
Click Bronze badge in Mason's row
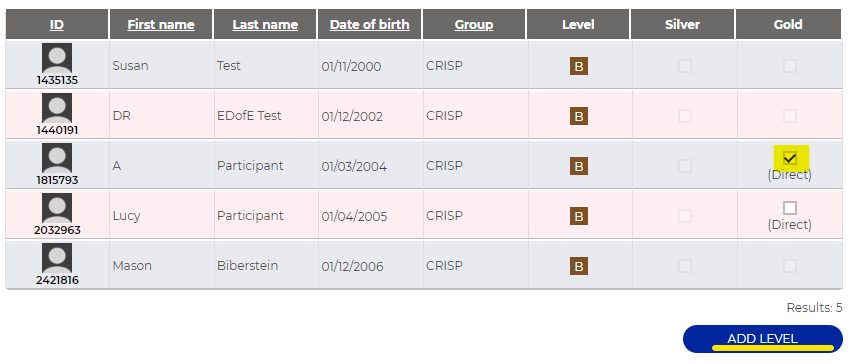(x=578, y=266)
